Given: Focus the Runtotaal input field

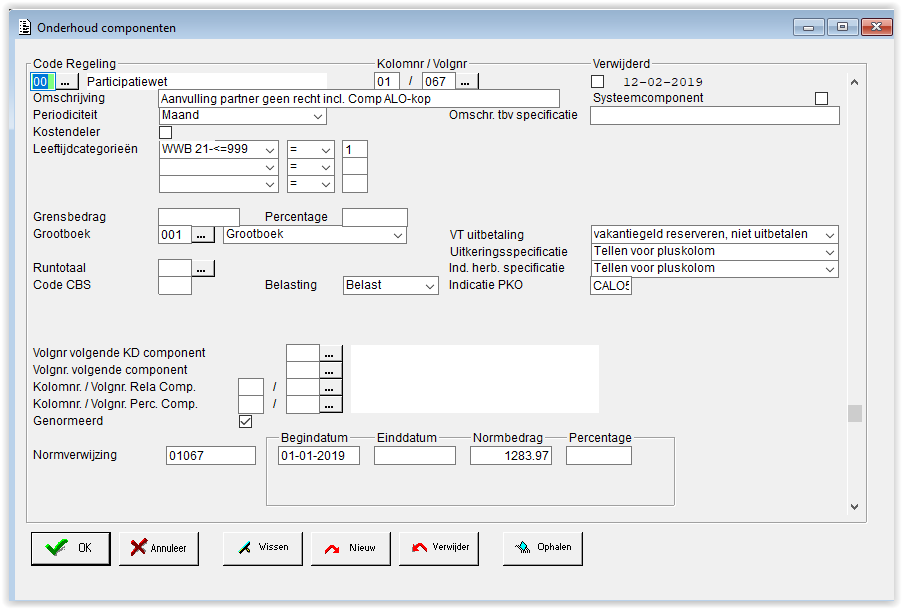Looking at the screenshot, I should 175,269.
